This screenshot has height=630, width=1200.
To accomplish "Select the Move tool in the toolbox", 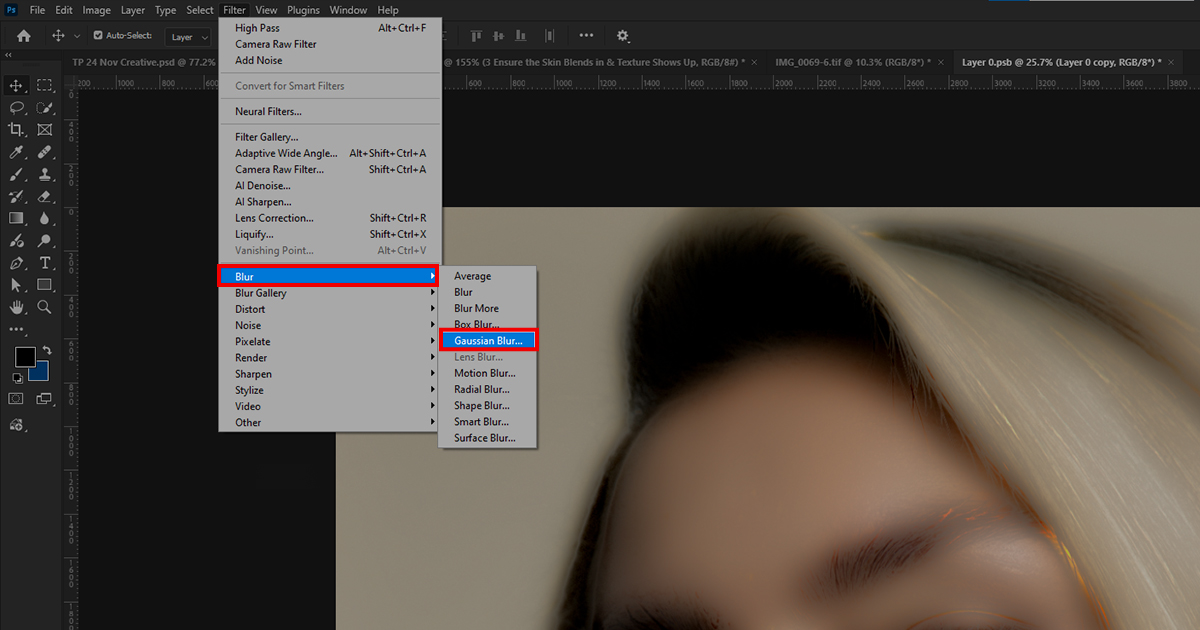I will tap(16, 86).
